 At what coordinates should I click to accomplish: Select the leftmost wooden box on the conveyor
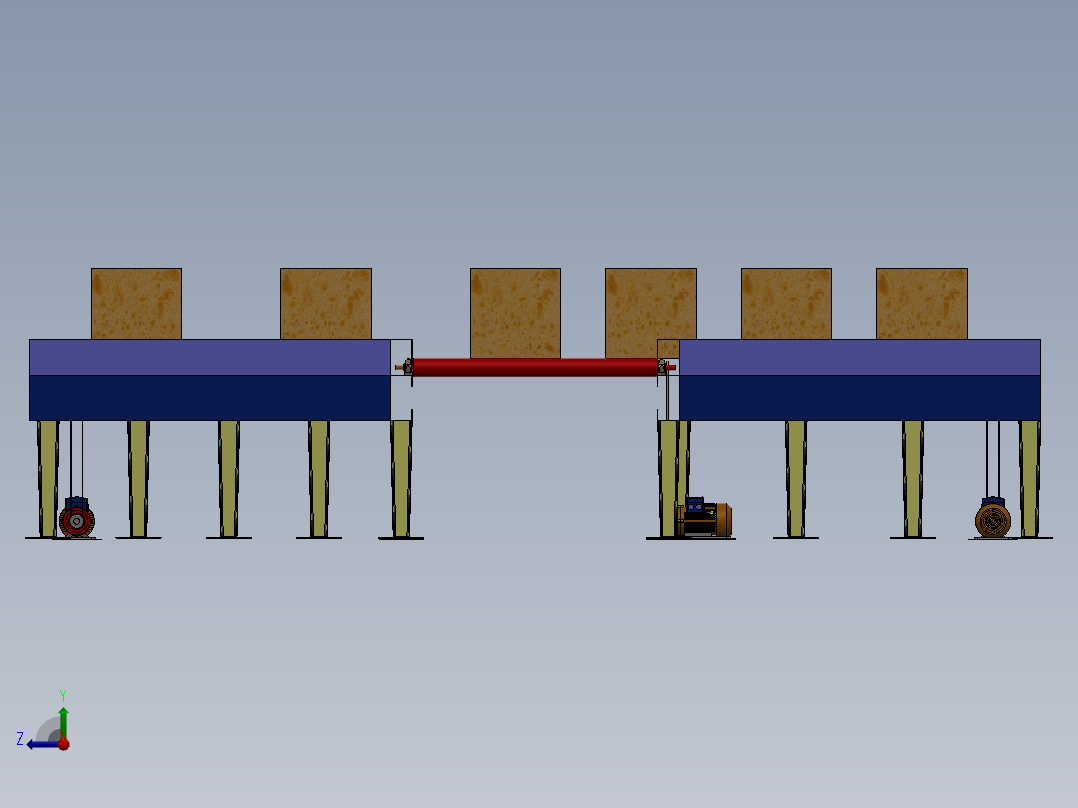pos(135,303)
